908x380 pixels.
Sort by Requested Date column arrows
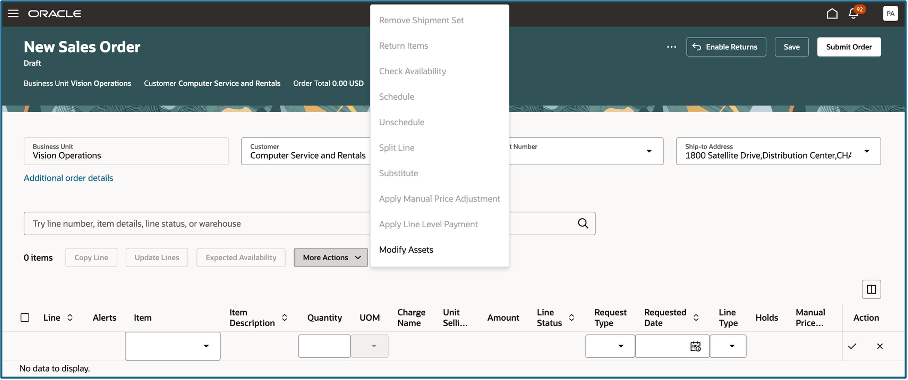[696, 317]
